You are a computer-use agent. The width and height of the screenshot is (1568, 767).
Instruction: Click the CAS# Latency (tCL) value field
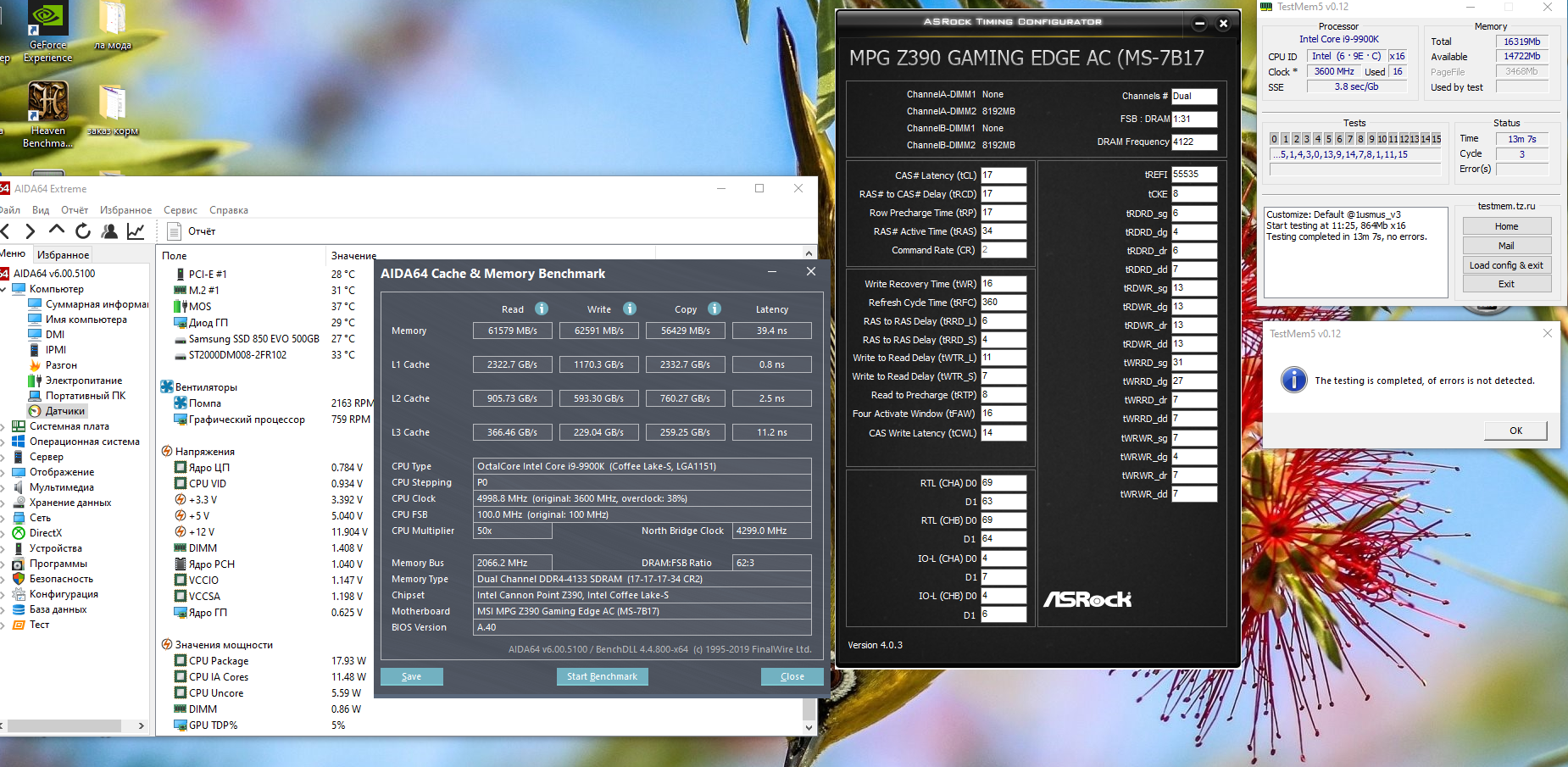(x=1004, y=175)
